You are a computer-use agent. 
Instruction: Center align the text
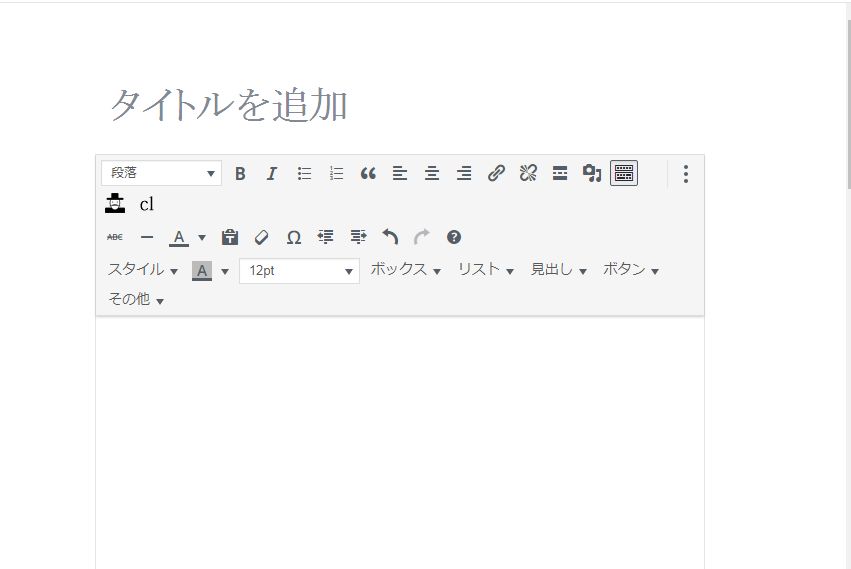tap(432, 174)
